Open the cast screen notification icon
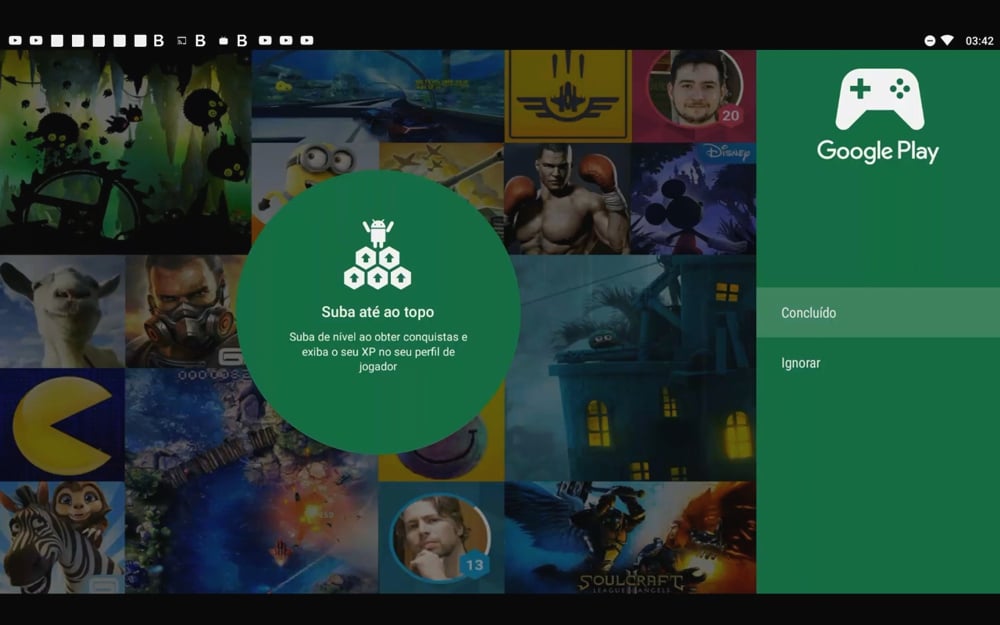This screenshot has height=625, width=1000. coord(181,41)
